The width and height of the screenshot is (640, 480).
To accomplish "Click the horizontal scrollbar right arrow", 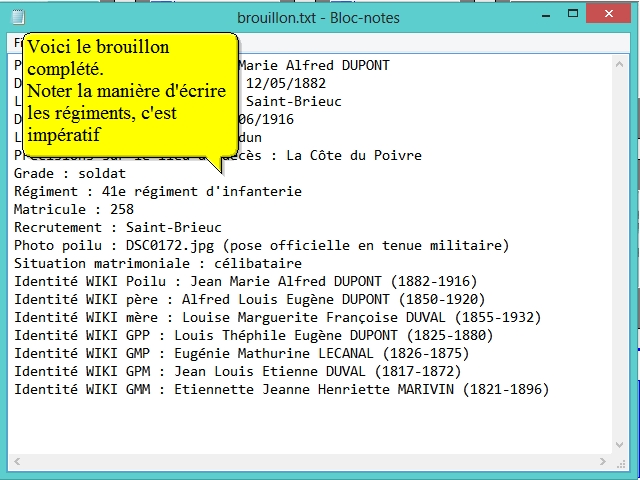I will [x=604, y=463].
